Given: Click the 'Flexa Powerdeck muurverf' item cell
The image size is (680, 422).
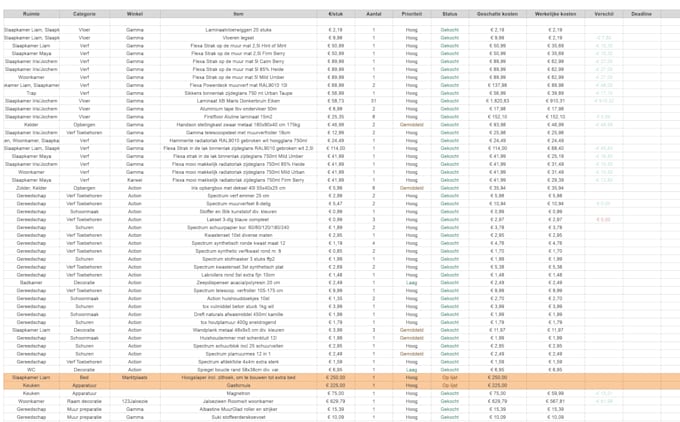Looking at the screenshot, I should 238,85.
